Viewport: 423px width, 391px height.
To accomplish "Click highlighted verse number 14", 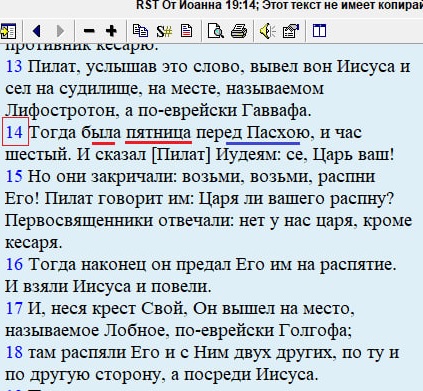I will tap(14, 132).
